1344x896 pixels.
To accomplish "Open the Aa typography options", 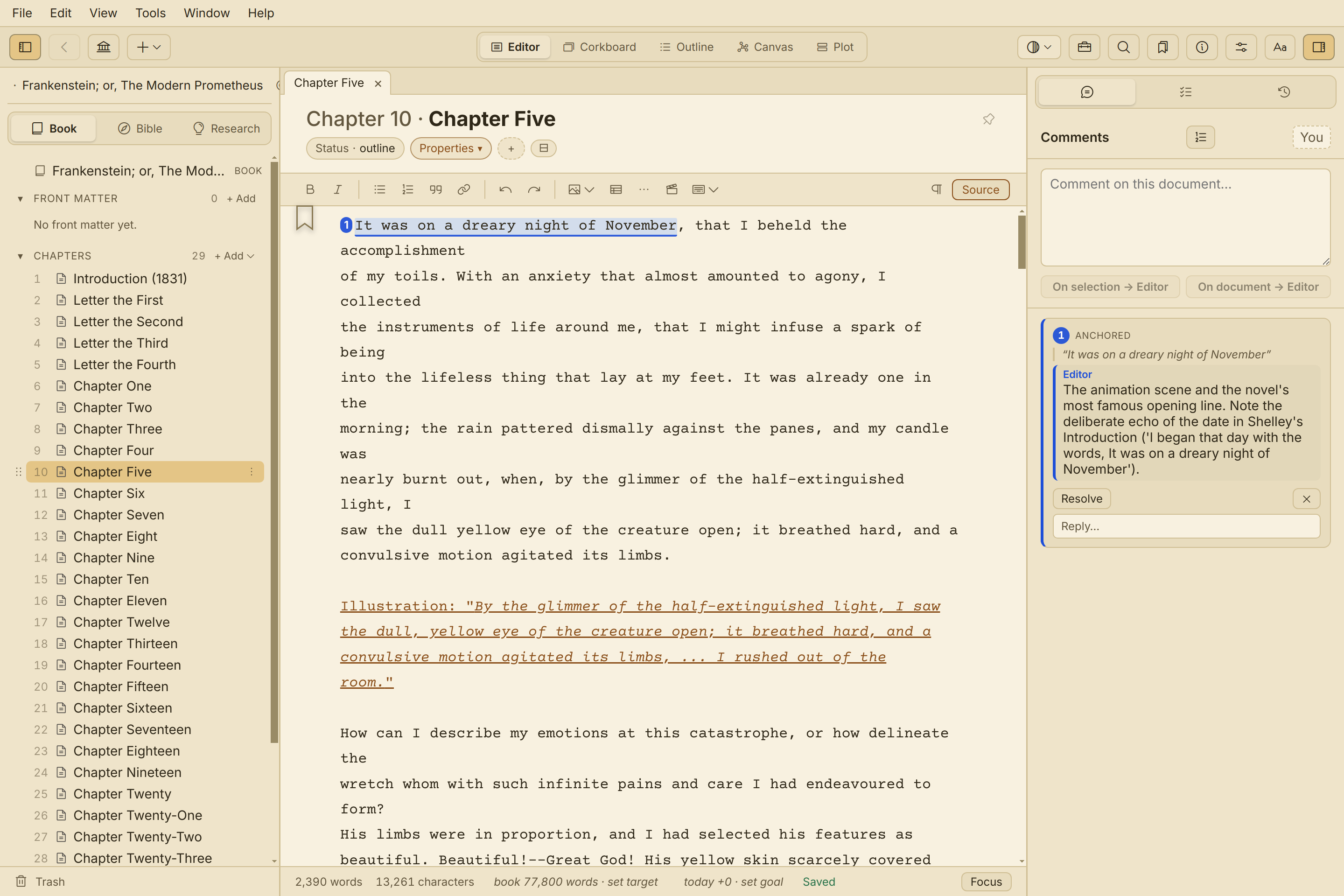I will click(x=1280, y=47).
